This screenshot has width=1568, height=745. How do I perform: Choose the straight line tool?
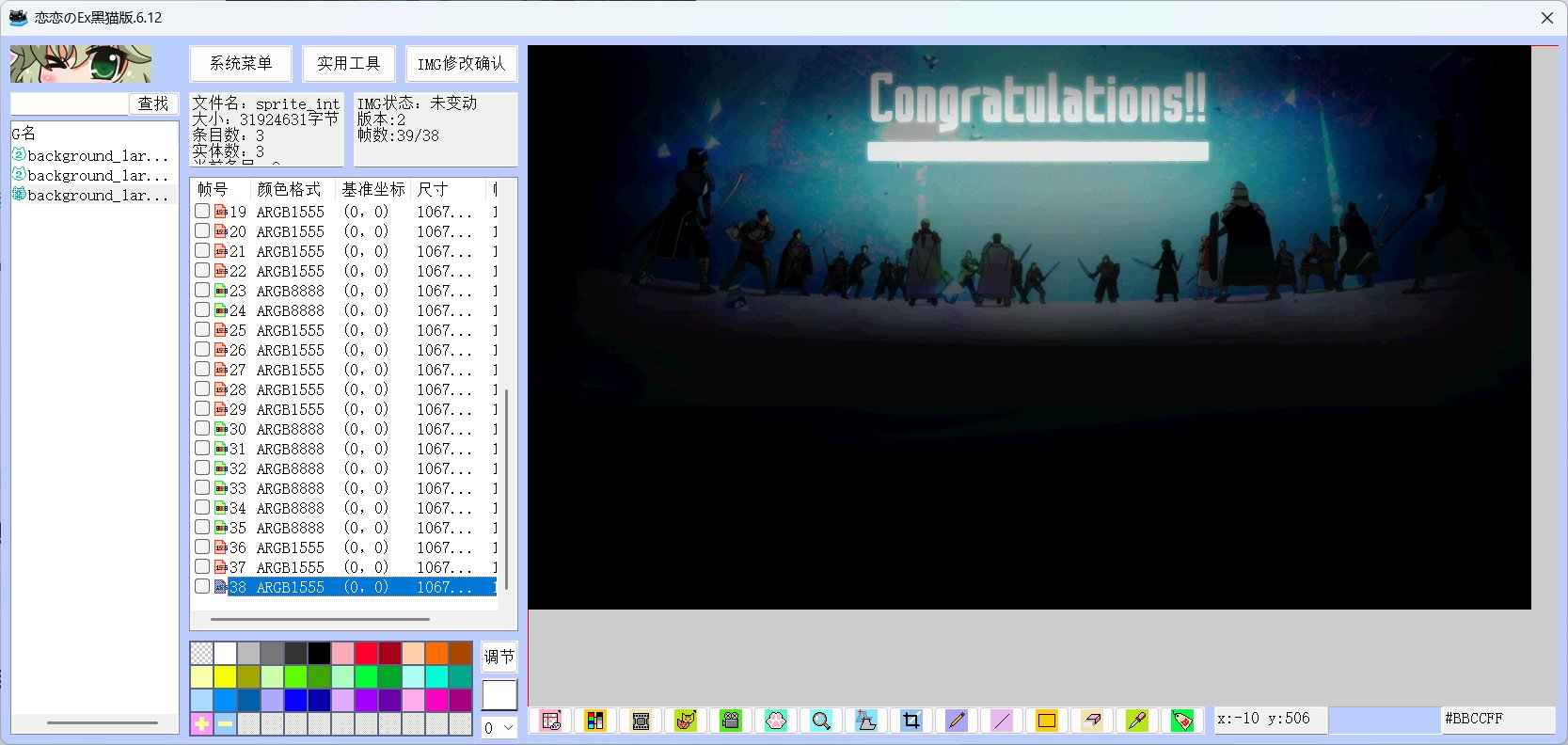click(1001, 721)
